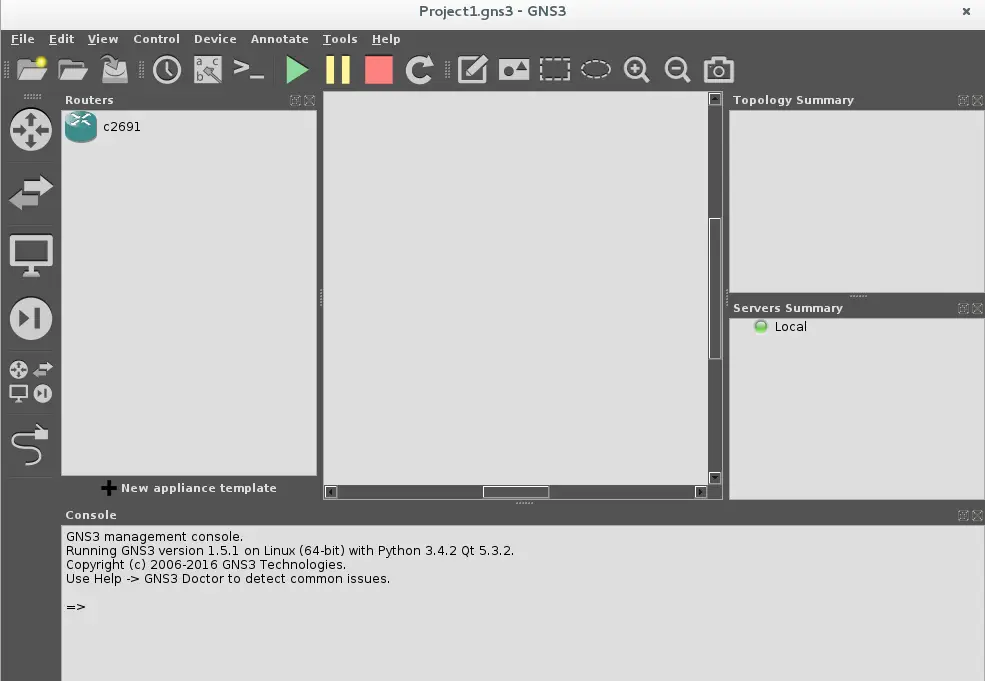Open the Control menu
Viewport: 985px width, 681px height.
pos(156,39)
